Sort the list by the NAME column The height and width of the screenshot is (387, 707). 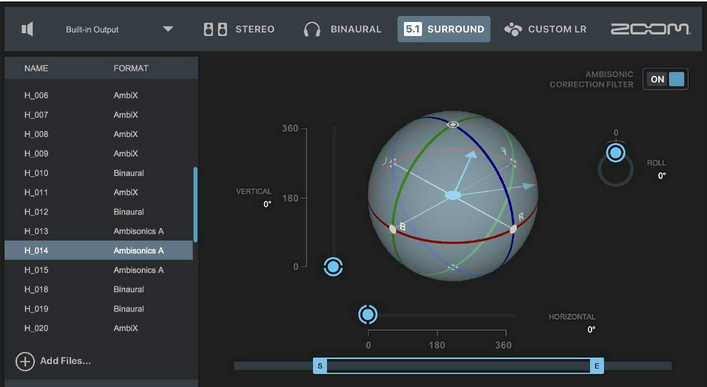[36, 68]
